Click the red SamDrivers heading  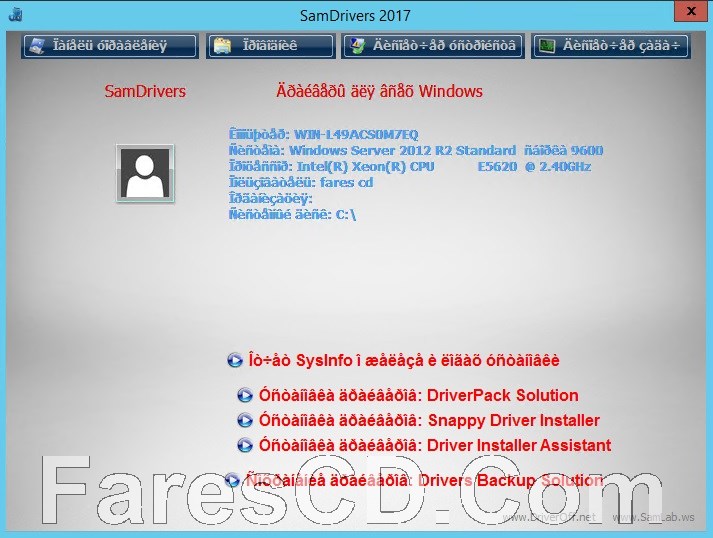point(145,91)
